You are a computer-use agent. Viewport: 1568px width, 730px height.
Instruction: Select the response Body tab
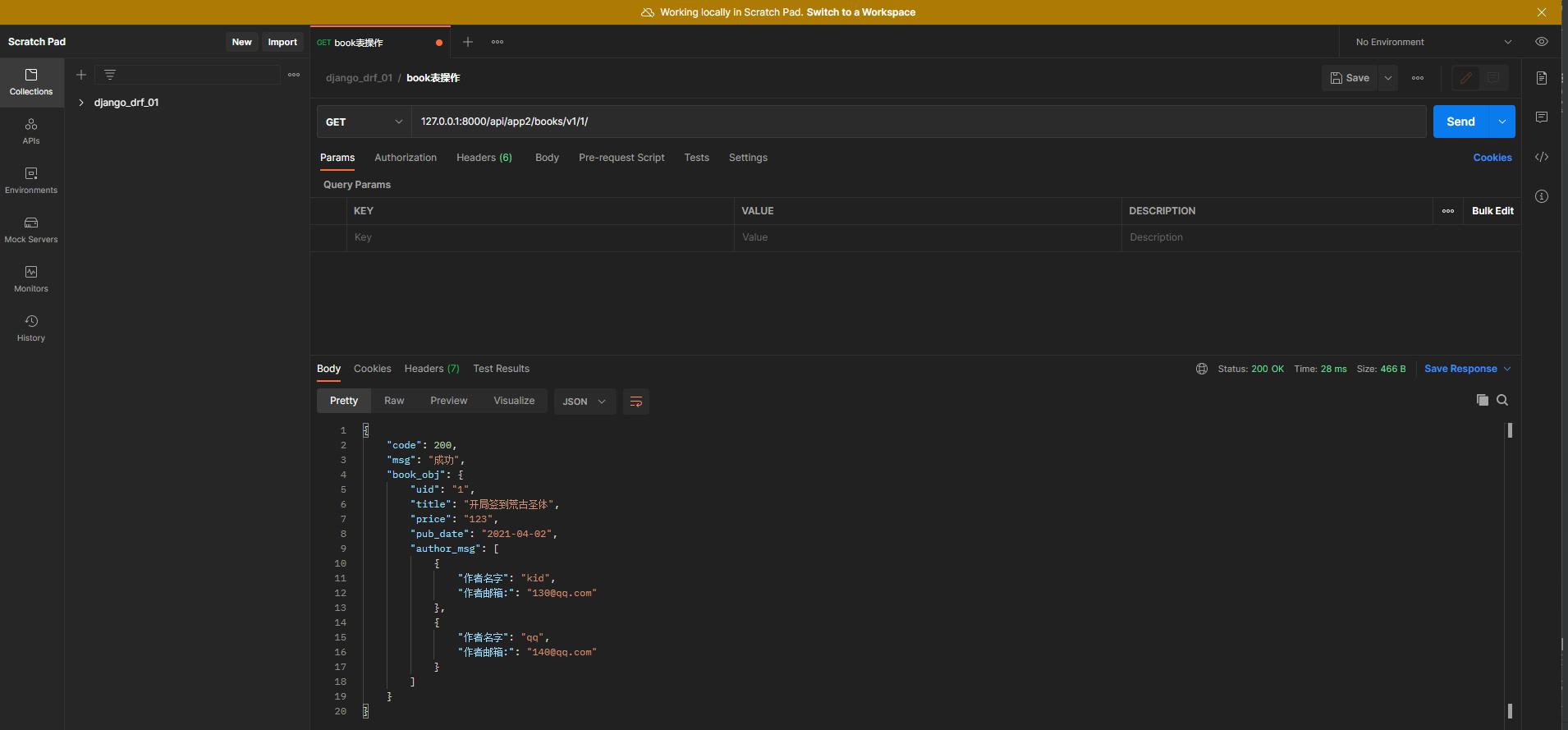[x=328, y=369]
